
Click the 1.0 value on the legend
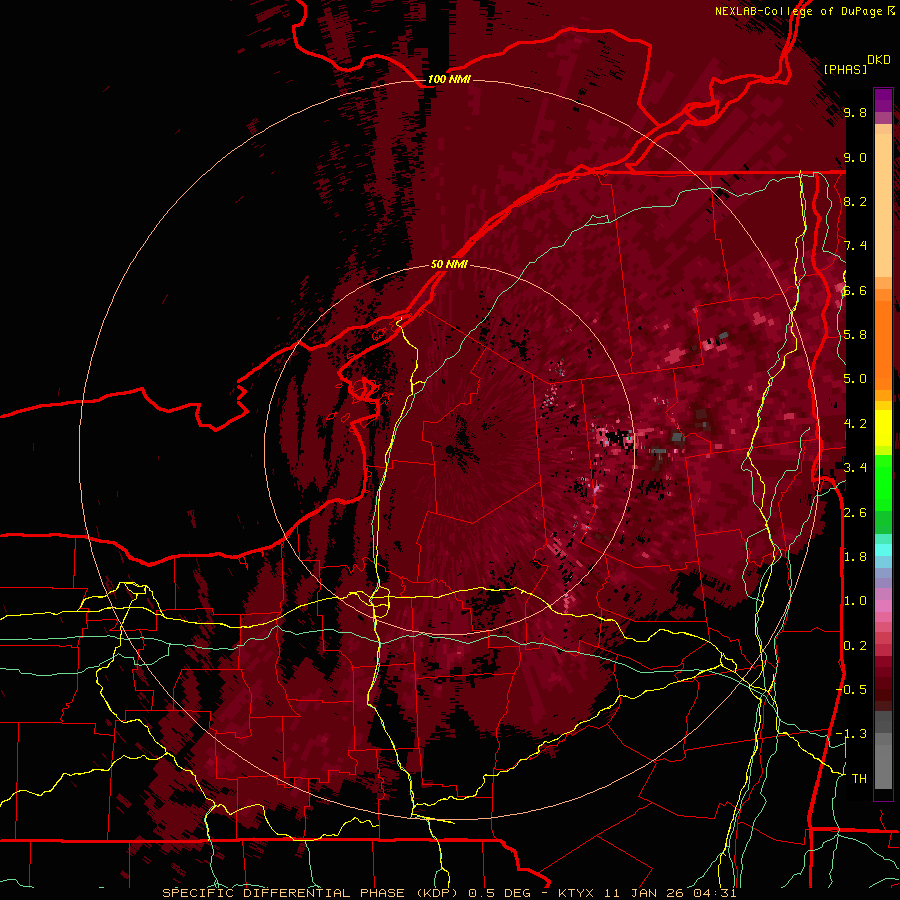point(855,601)
